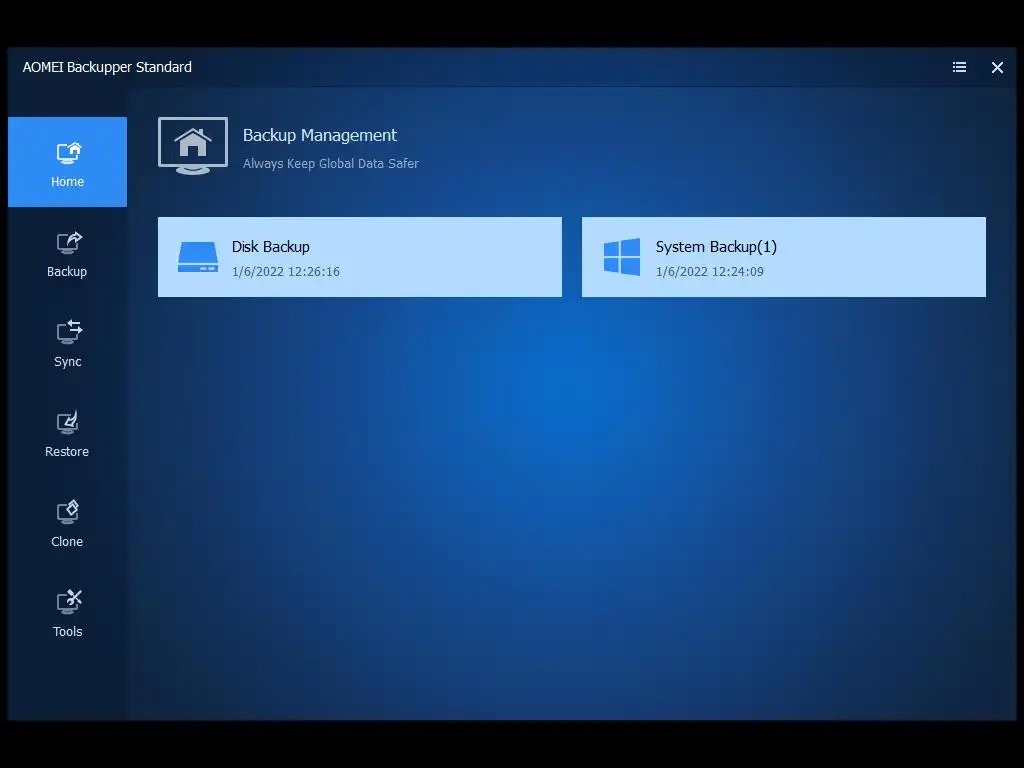Open the Backup section in sidebar
The image size is (1024, 768).
coord(67,255)
